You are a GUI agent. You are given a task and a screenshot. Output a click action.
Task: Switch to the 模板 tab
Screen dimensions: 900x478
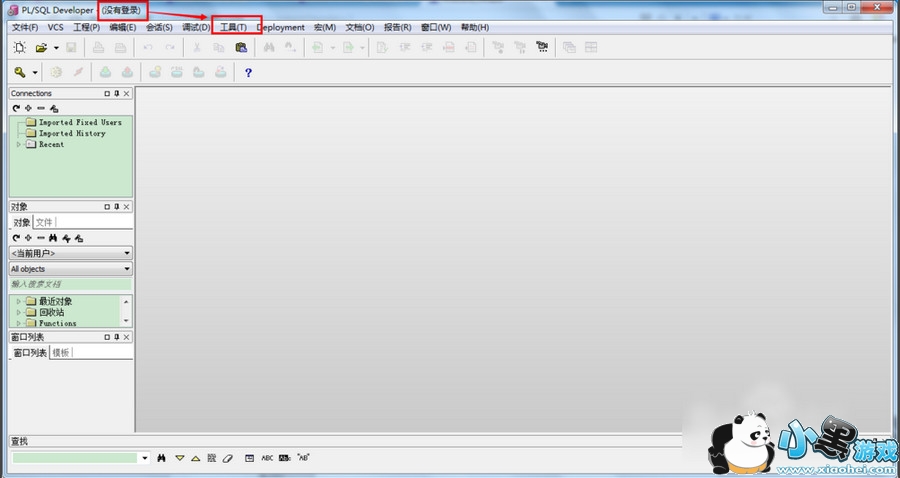pos(60,352)
